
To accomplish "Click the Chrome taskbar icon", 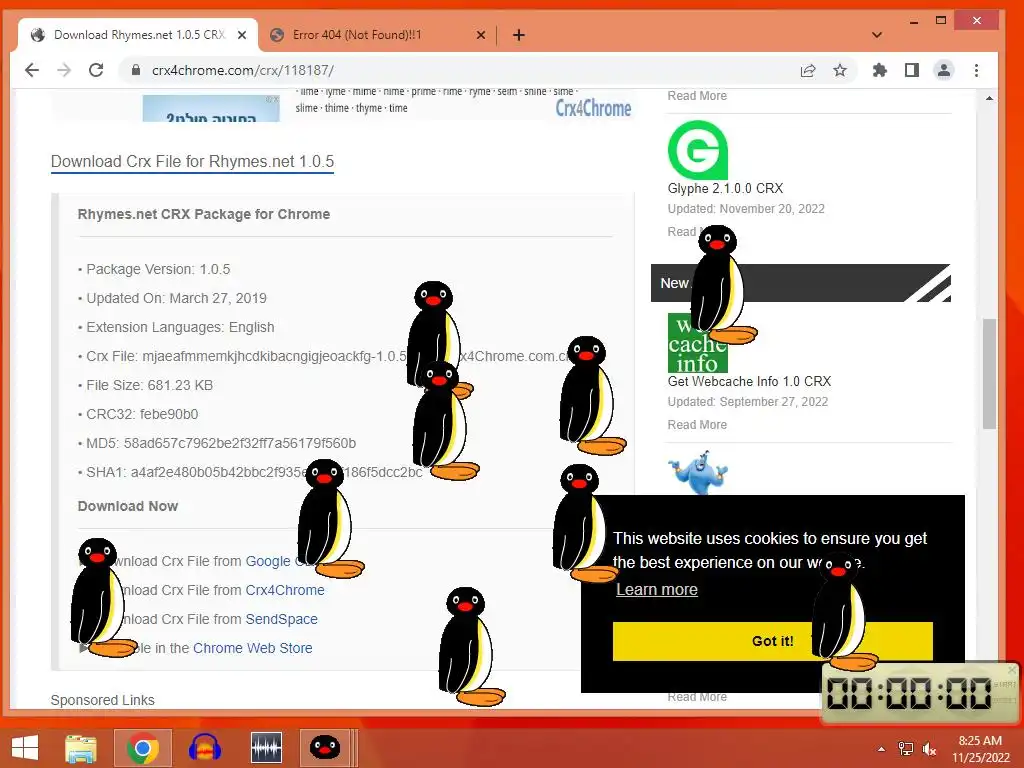I will [x=143, y=748].
